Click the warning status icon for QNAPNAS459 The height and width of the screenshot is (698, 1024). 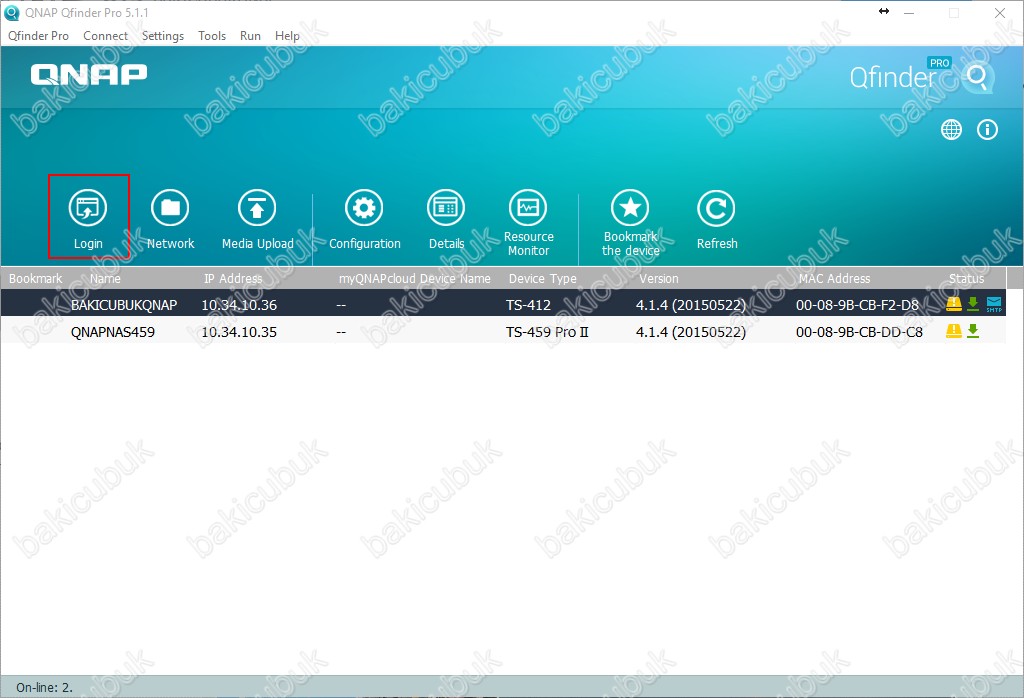[954, 330]
